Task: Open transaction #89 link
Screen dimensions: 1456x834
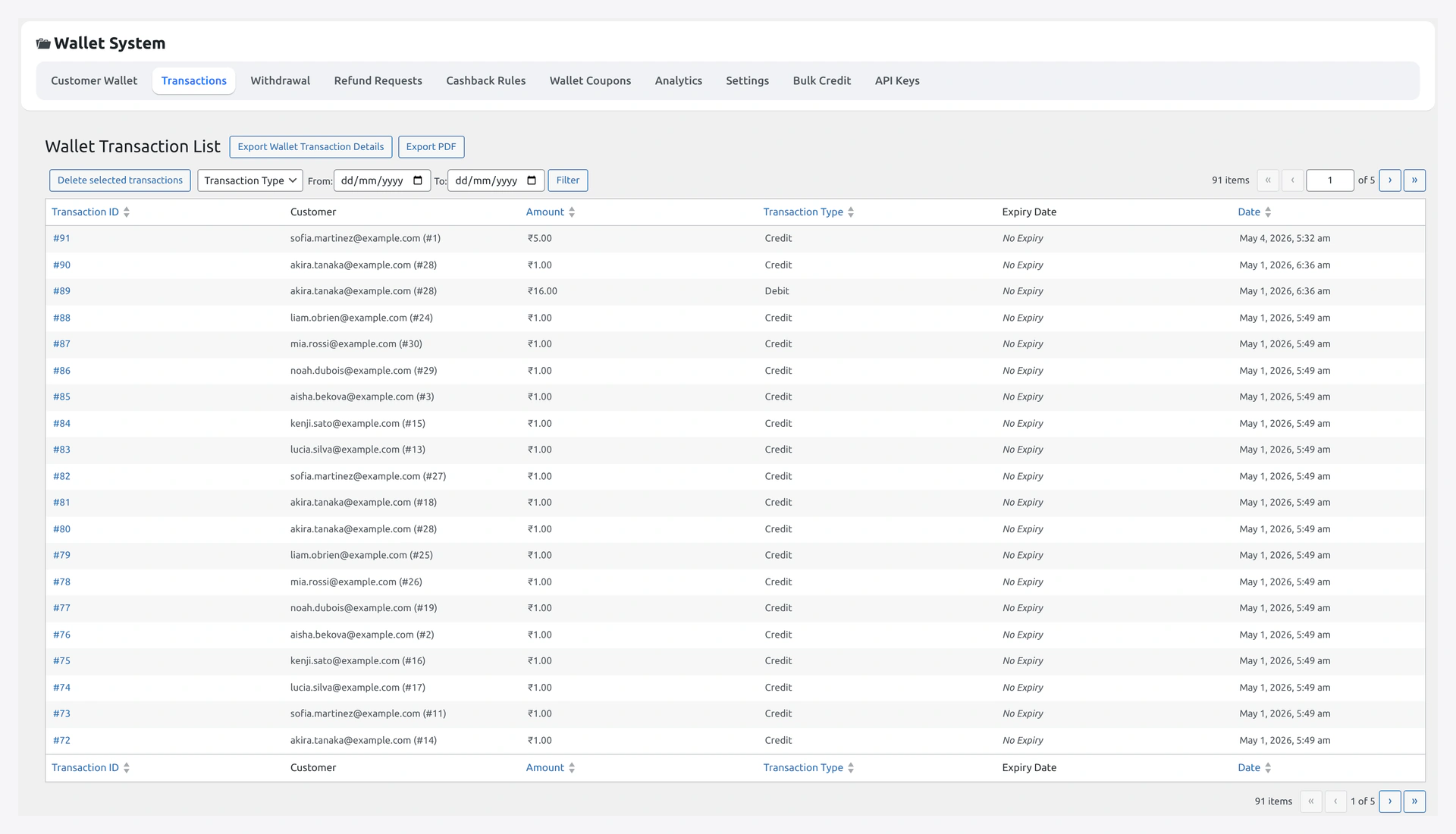Action: pyautogui.click(x=61, y=291)
